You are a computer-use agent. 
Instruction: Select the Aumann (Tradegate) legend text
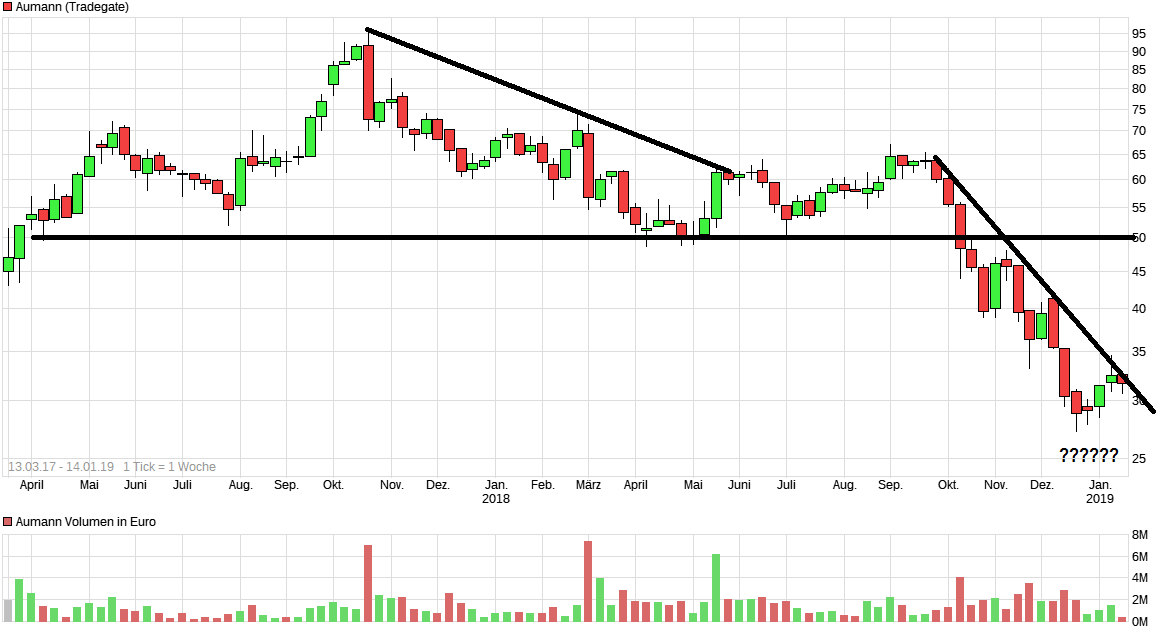point(73,6)
